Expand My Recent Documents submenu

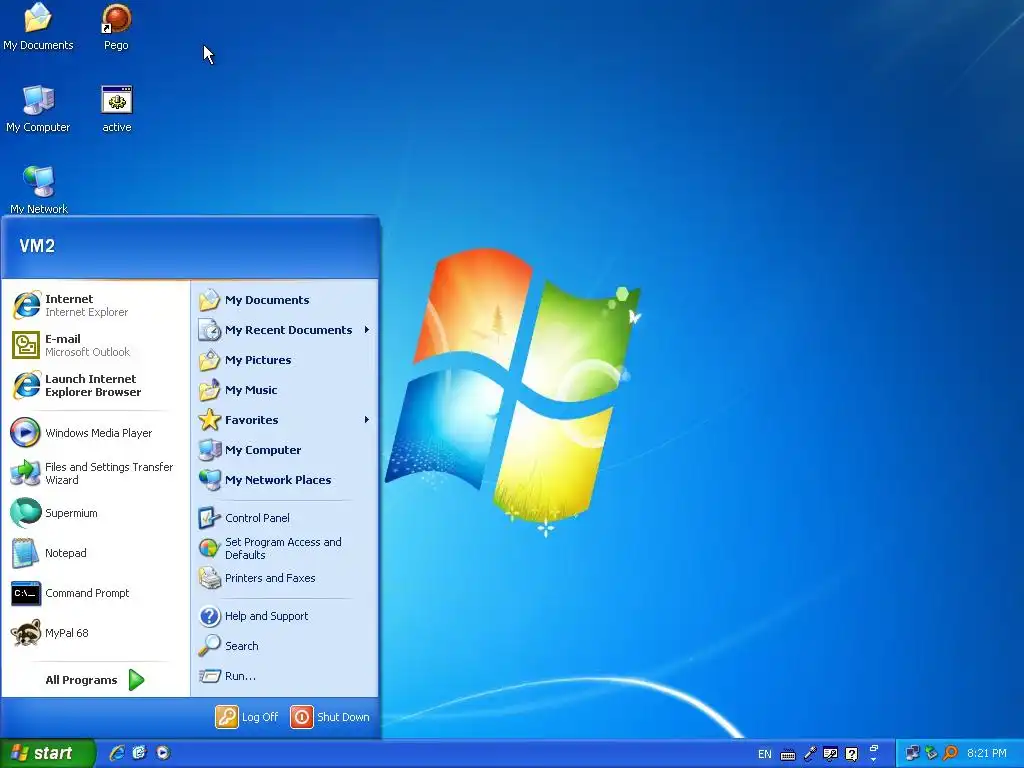(285, 330)
